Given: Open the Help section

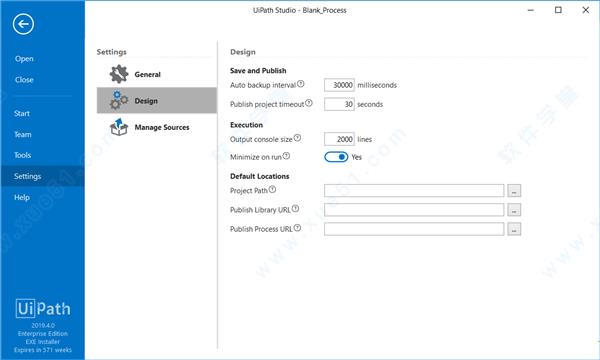Looking at the screenshot, I should tap(22, 197).
